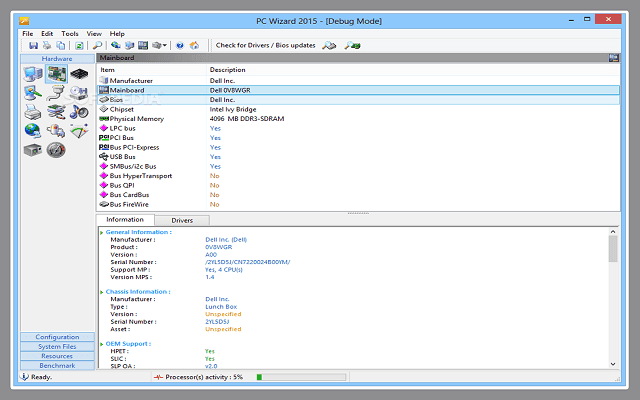Click the magnifier search toolbar icon

tap(97, 45)
